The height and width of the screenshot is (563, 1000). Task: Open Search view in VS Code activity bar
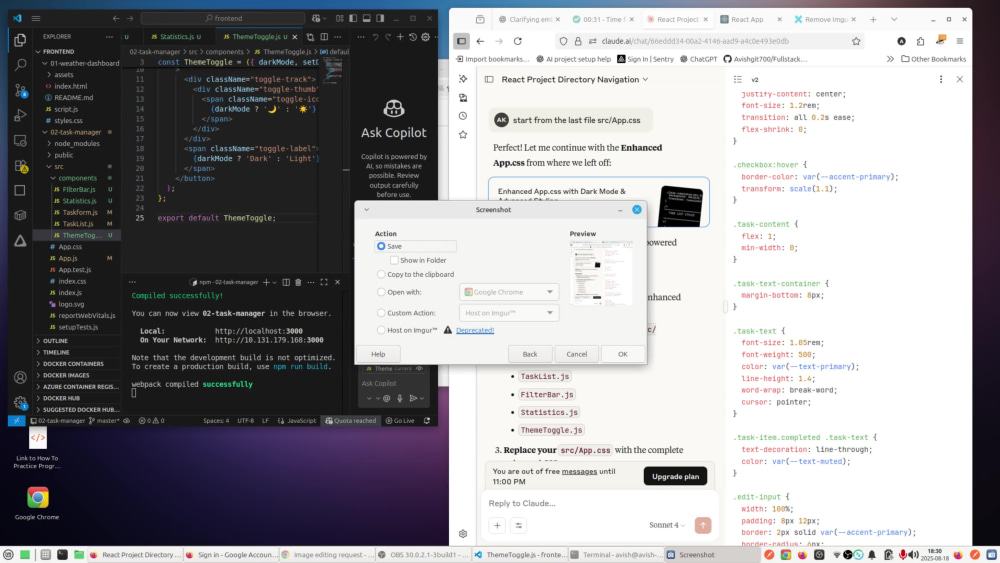20,65
